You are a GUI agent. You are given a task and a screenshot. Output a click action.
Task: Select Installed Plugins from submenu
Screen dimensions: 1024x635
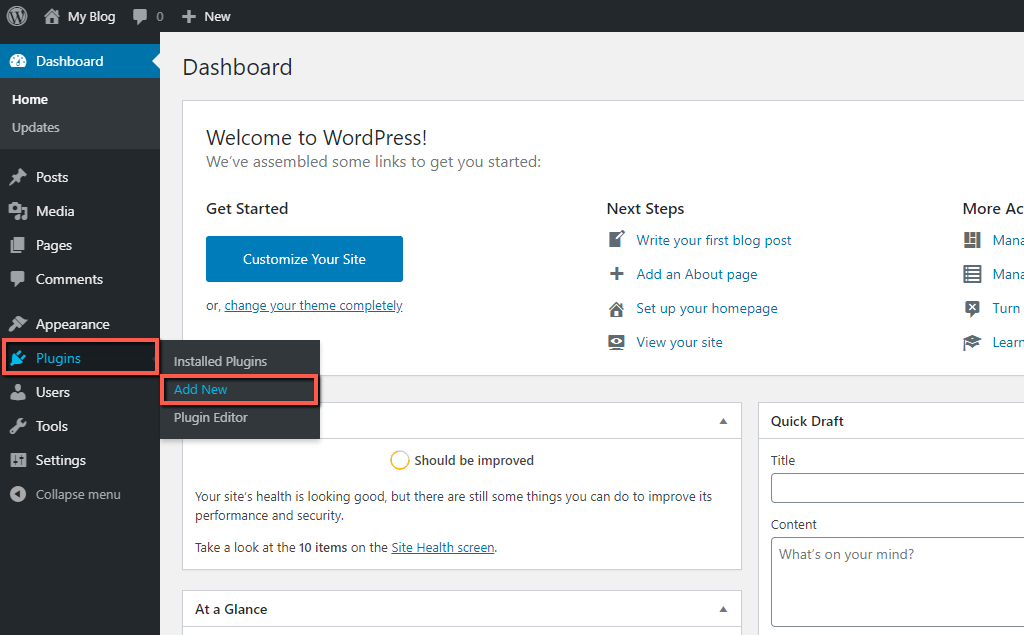coord(220,361)
